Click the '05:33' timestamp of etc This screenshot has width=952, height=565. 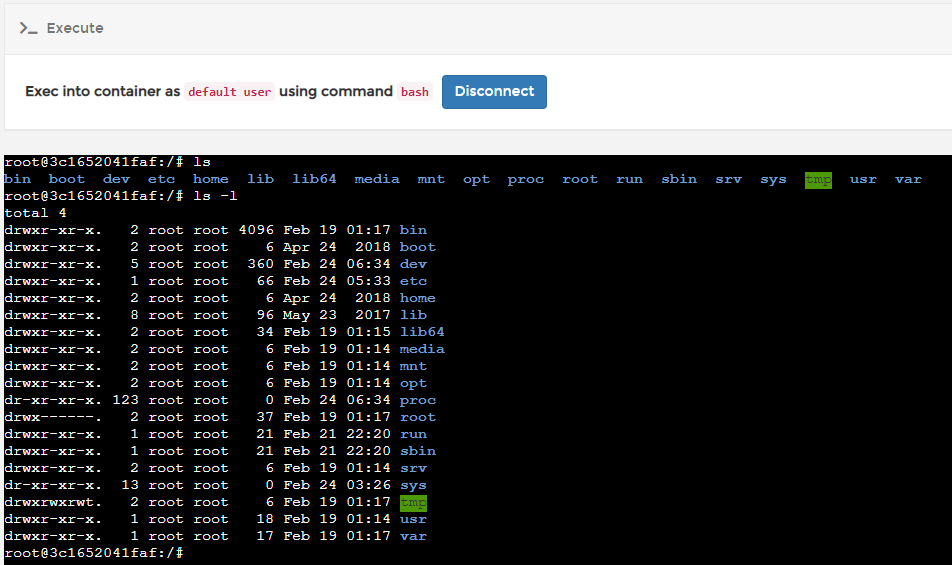(369, 281)
